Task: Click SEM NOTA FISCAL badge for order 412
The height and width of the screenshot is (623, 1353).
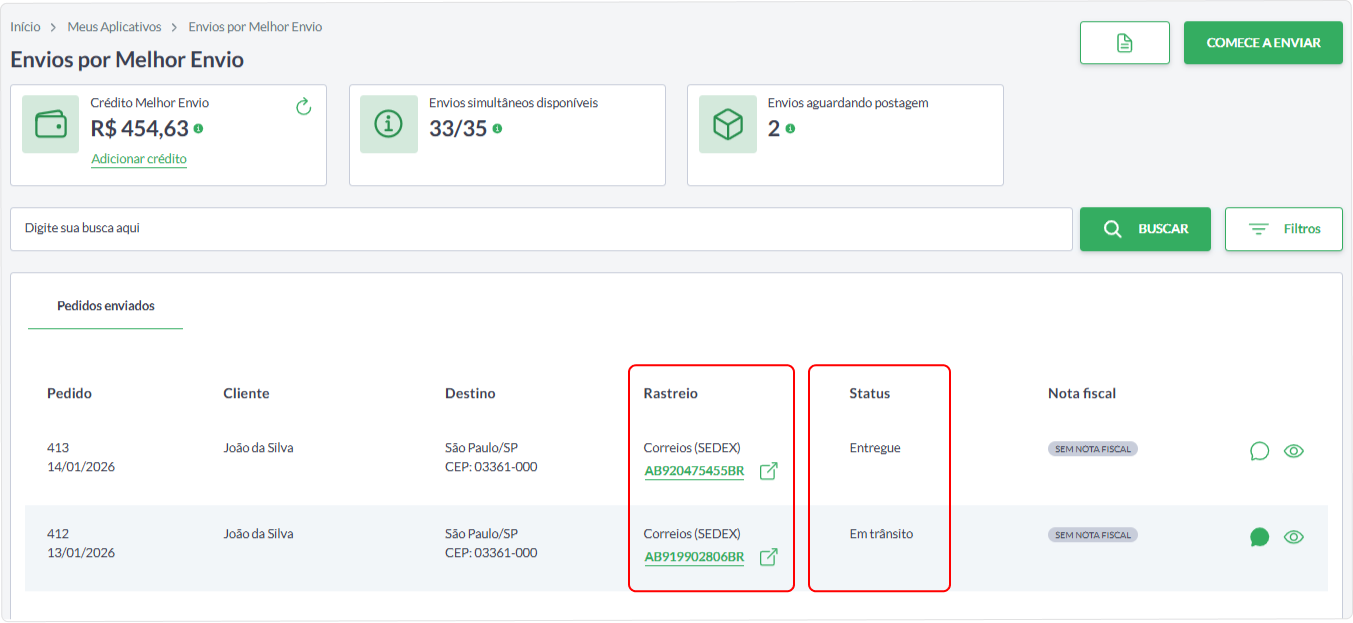Action: pyautogui.click(x=1093, y=535)
